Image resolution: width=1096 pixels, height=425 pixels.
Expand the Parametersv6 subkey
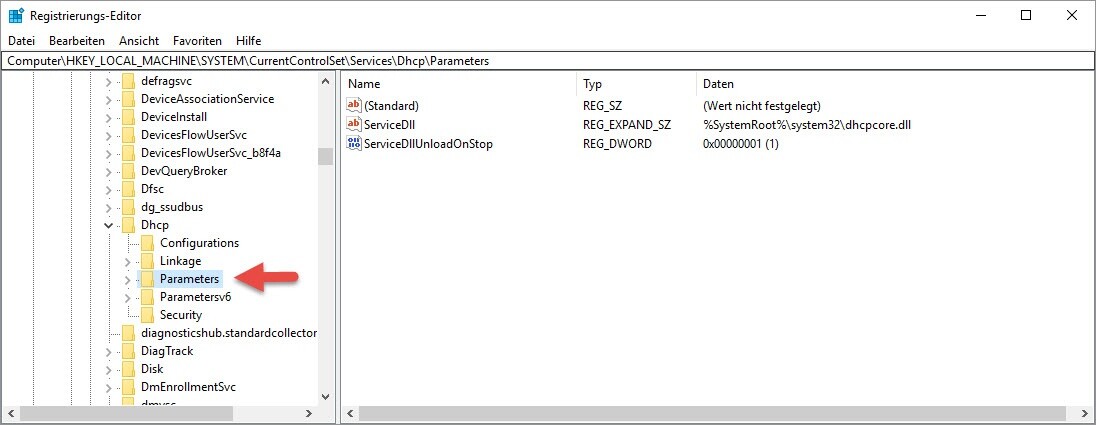click(x=127, y=297)
